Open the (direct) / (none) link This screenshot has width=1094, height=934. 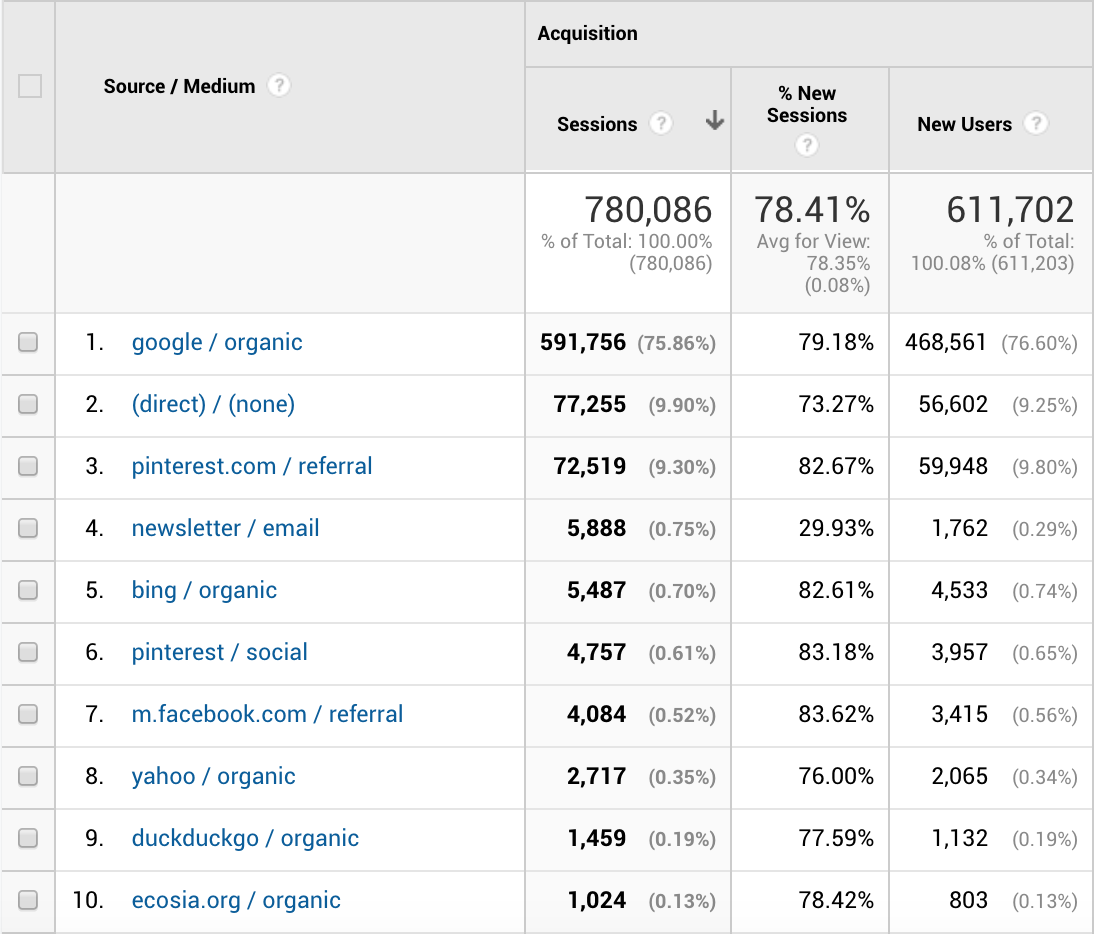pos(213,404)
